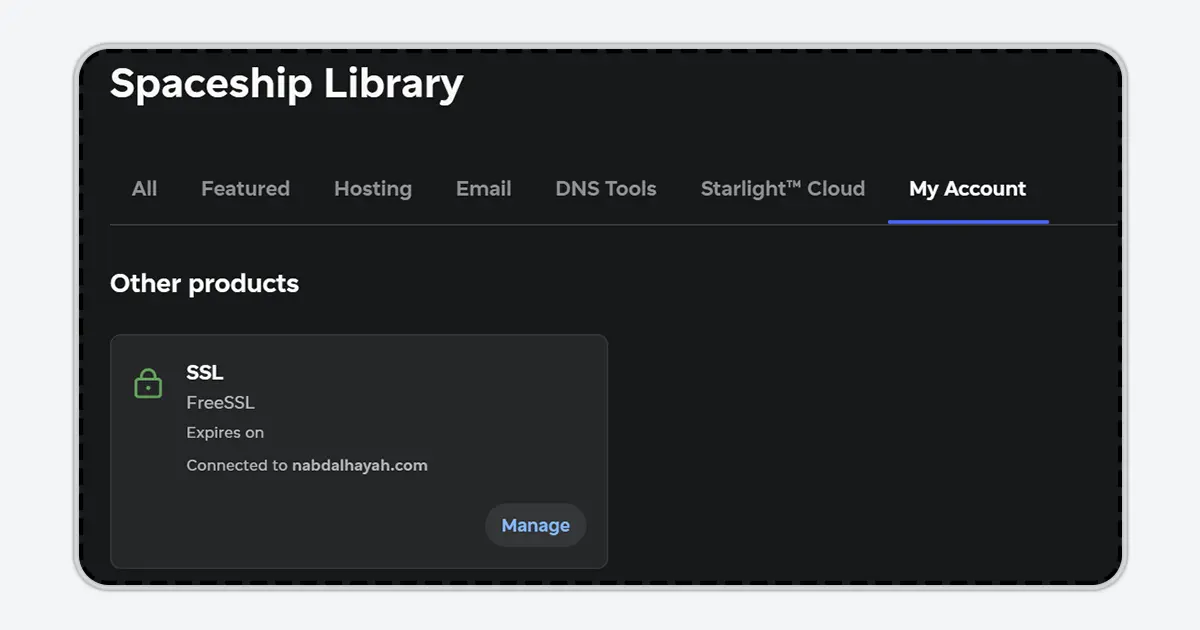
Task: Switch to the Starlight™ Cloud tab
Action: (783, 189)
